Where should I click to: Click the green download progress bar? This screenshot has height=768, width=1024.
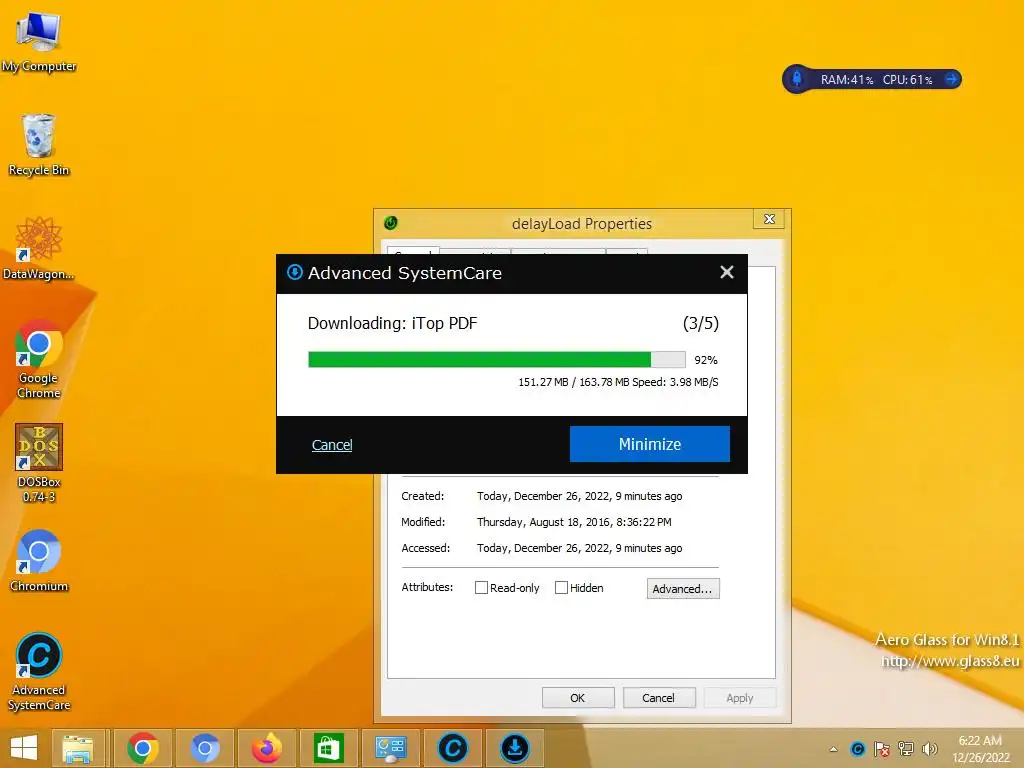click(497, 360)
